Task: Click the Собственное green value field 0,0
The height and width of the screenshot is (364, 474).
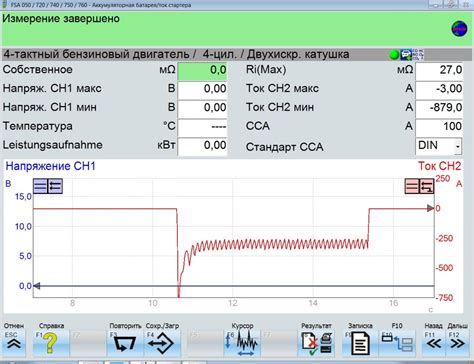Action: [x=202, y=70]
